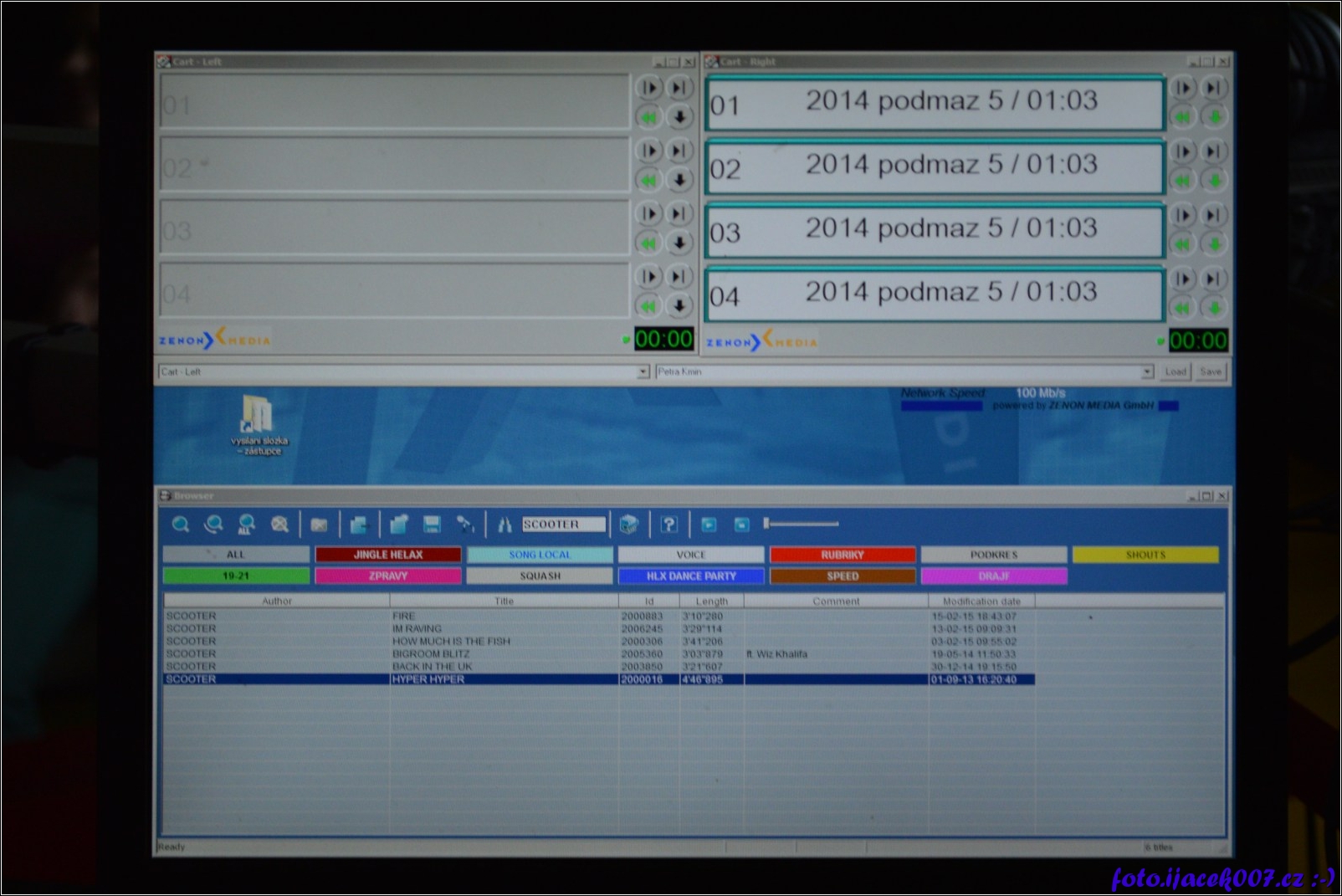Open the question mark help icon
The width and height of the screenshot is (1342, 896).
tap(668, 525)
